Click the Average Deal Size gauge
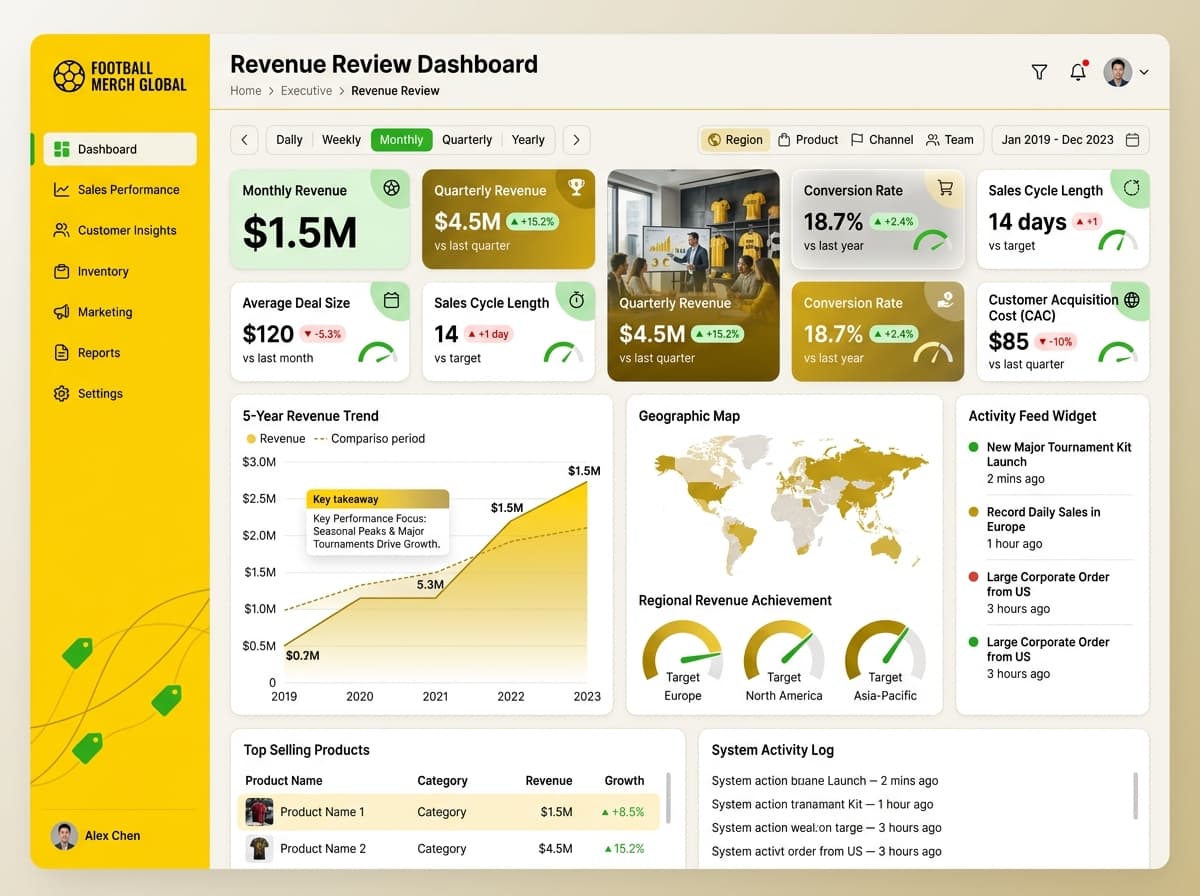This screenshot has width=1200, height=896. (x=378, y=352)
